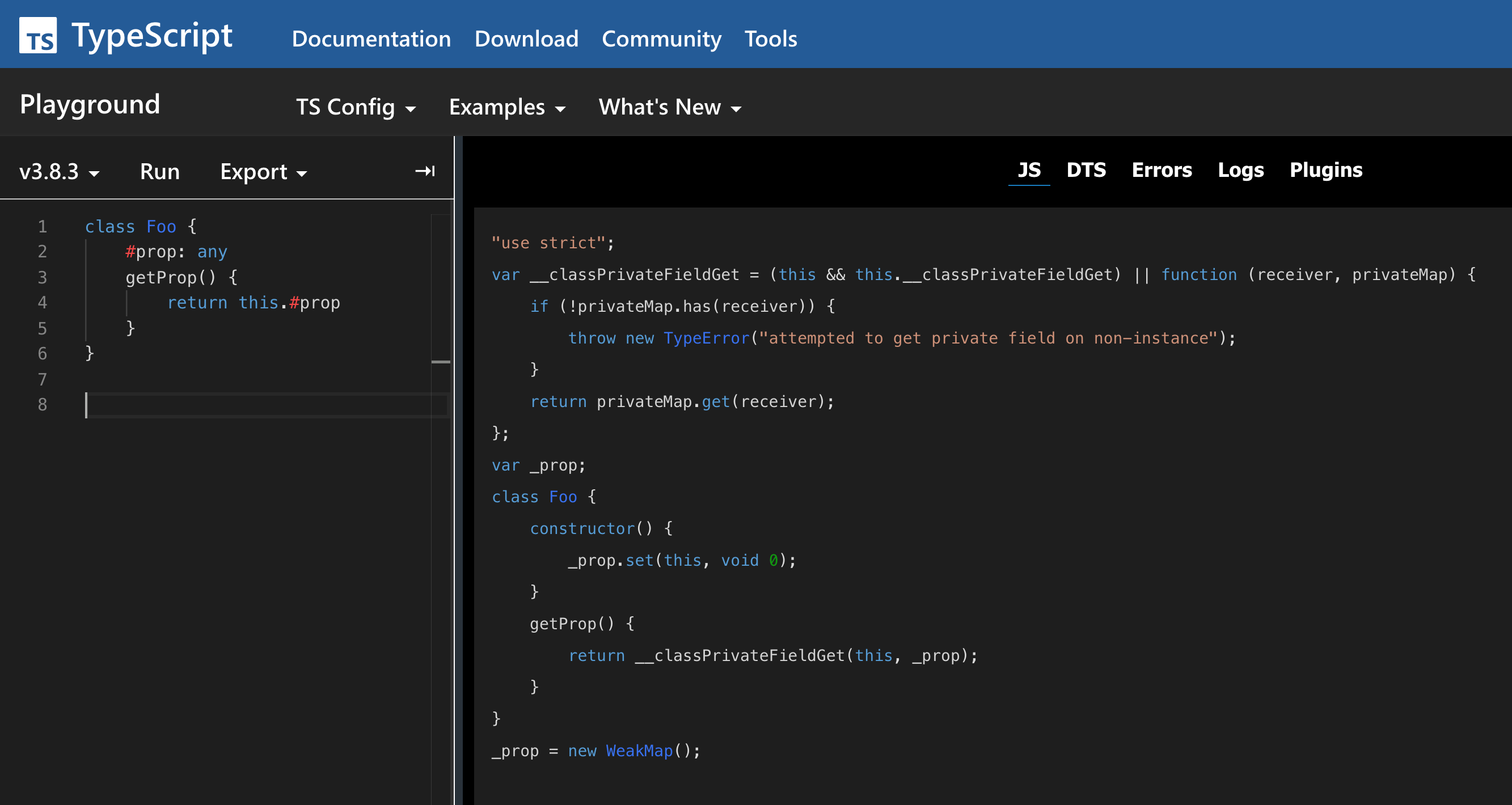Screen dimensions: 1512x805
Task: Click the Playground title
Action: (90, 104)
